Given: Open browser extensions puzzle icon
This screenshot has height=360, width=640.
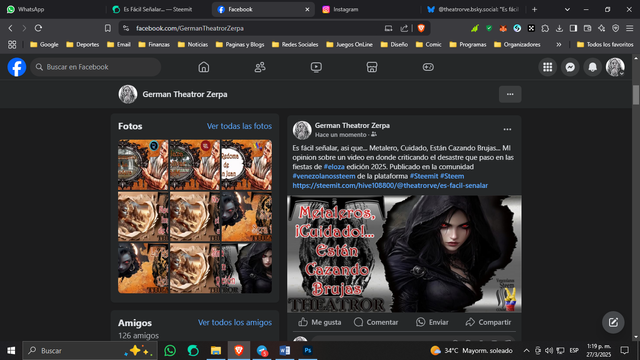Looking at the screenshot, I should tap(545, 28).
